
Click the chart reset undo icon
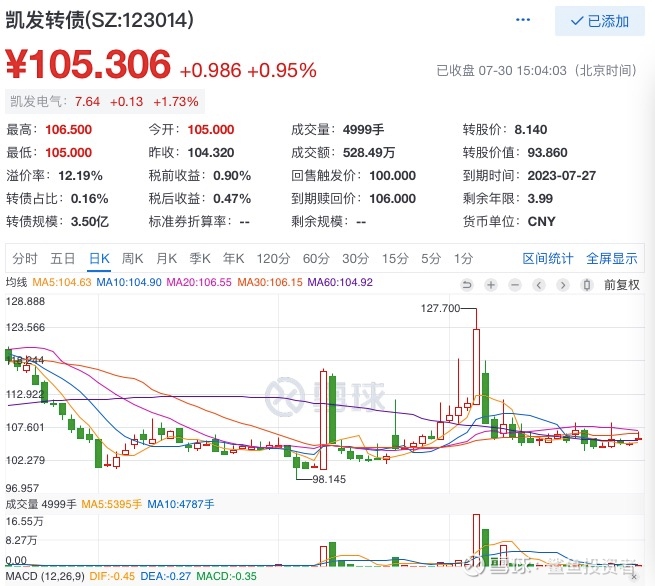click(x=467, y=285)
